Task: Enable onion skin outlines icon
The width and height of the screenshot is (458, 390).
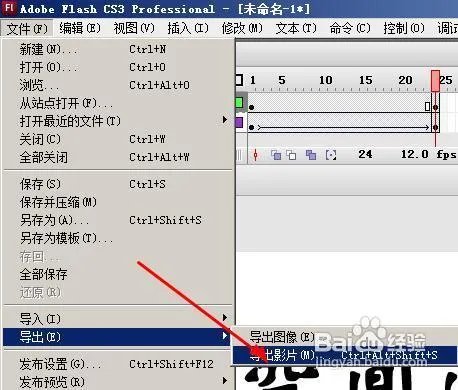Action: pos(291,155)
